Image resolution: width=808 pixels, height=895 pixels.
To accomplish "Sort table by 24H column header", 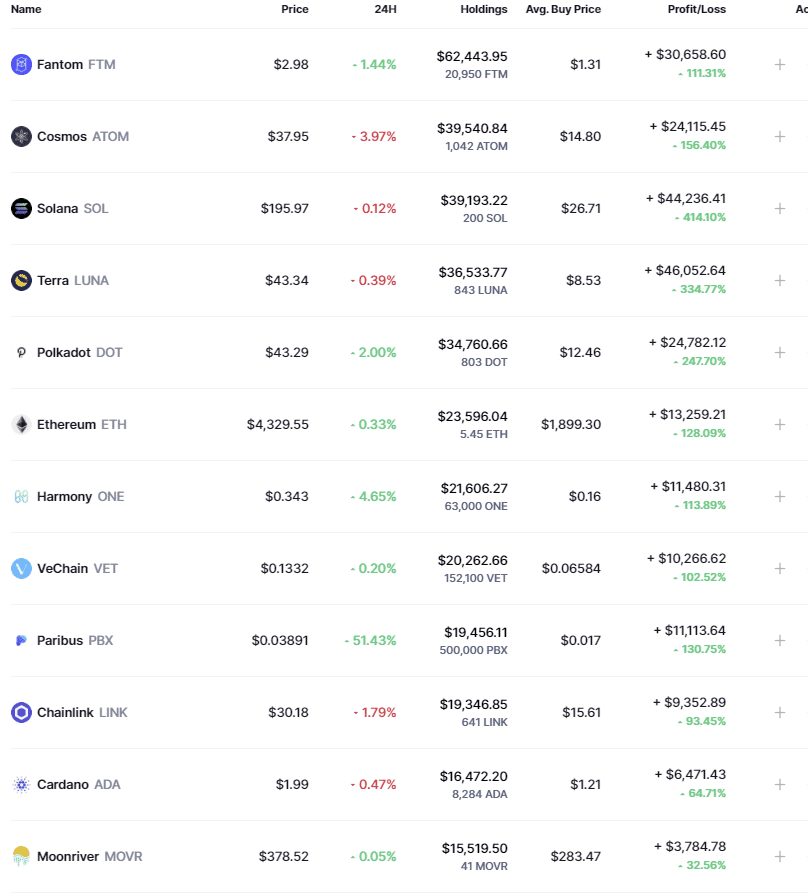I will [x=385, y=9].
